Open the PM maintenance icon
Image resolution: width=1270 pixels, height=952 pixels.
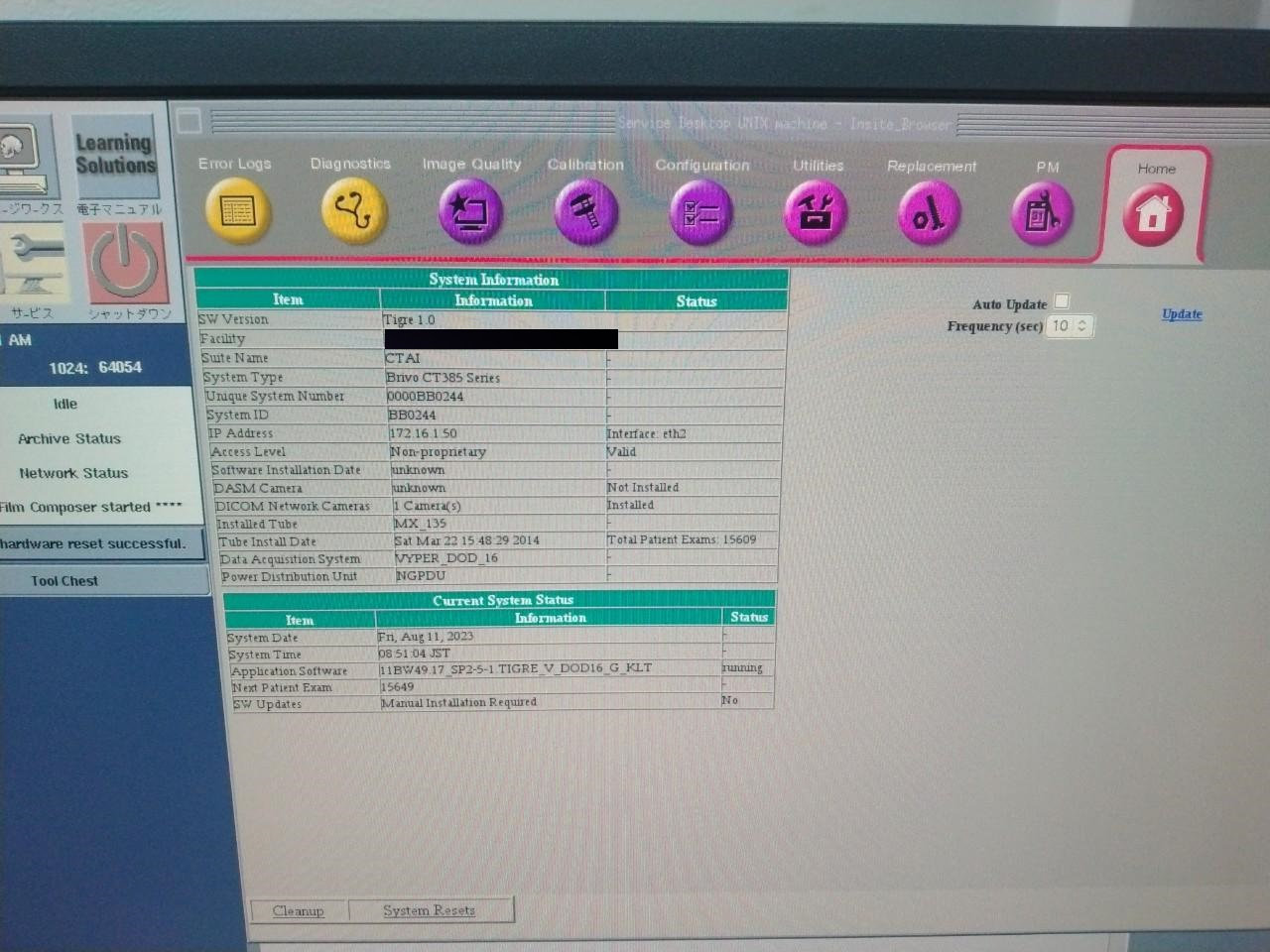[1042, 213]
